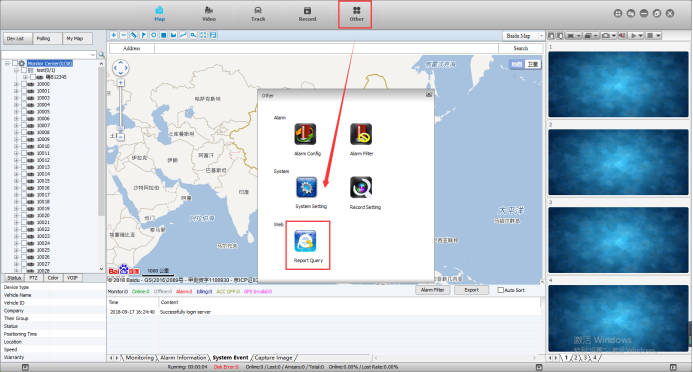Screen dimensions: 693x372
Task: Check the 10000 device checkbox
Action: [x=24, y=84]
